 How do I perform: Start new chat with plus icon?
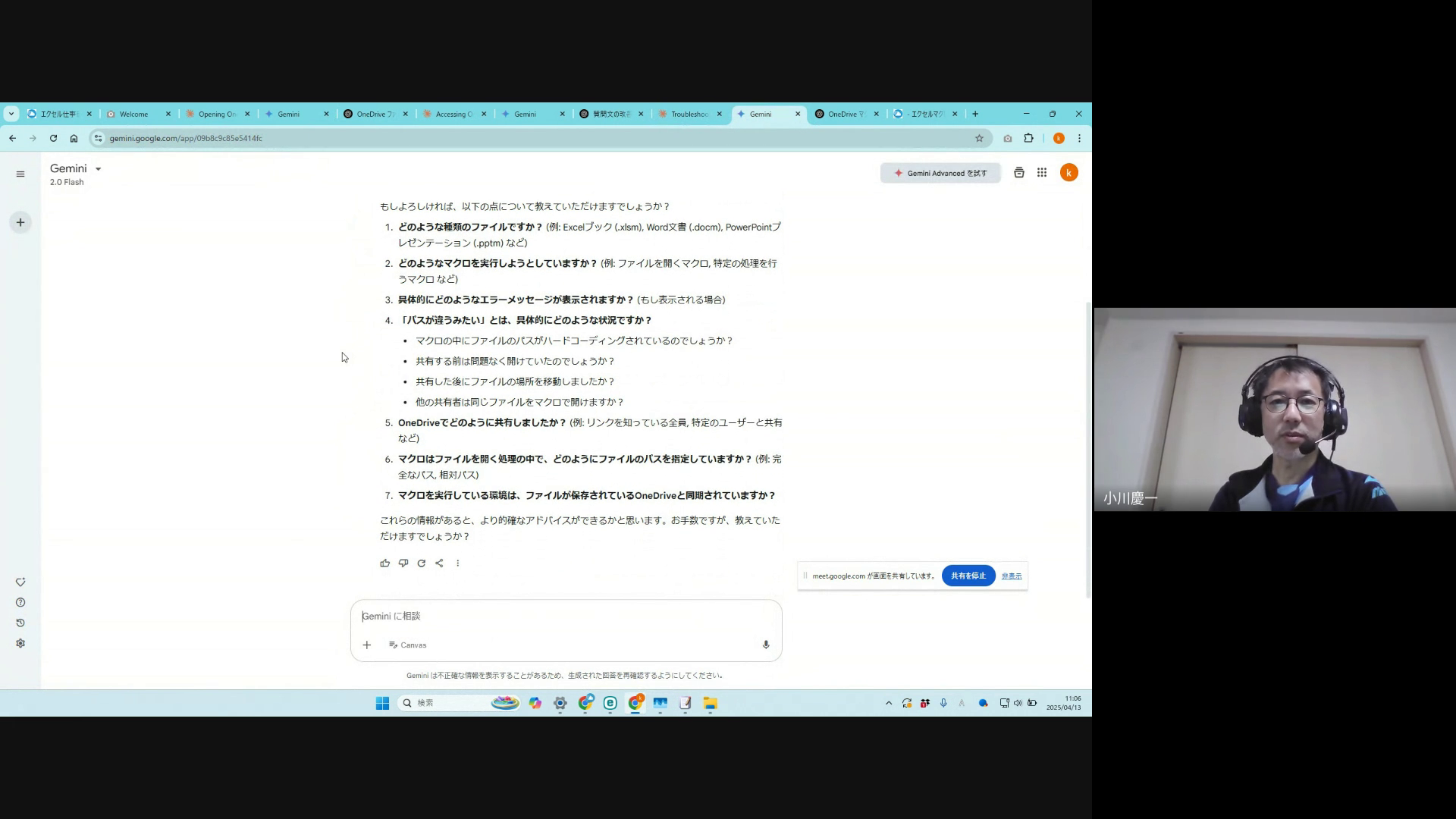(20, 222)
